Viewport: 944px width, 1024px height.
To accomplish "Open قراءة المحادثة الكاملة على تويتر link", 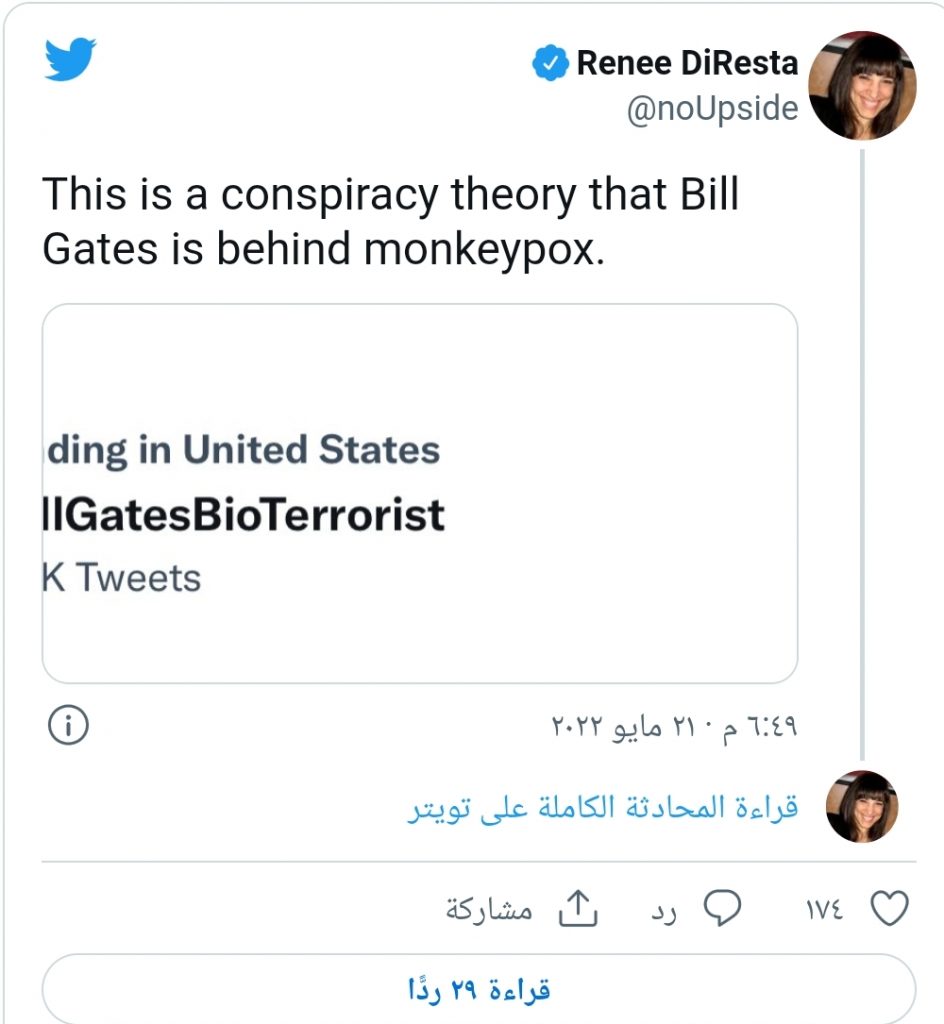I will [603, 808].
